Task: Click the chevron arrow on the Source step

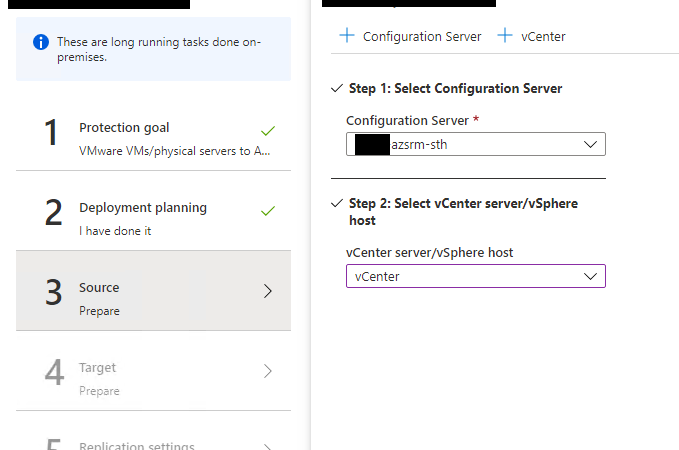Action: (268, 291)
